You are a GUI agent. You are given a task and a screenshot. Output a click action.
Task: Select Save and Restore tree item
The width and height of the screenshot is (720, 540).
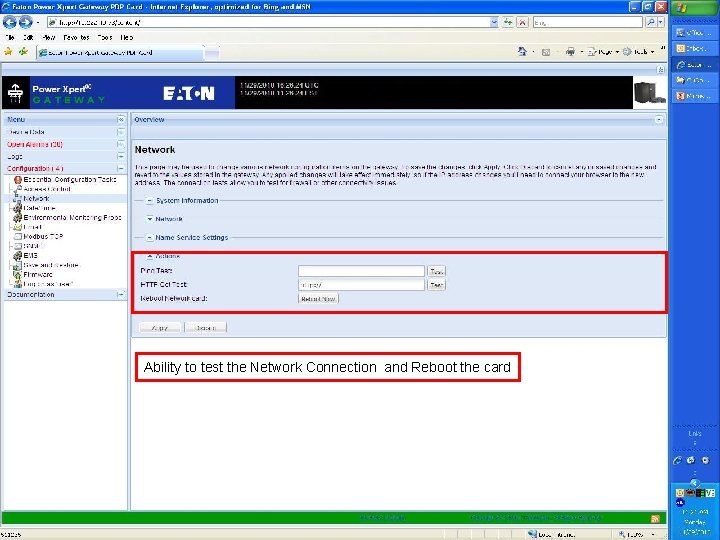tap(51, 265)
